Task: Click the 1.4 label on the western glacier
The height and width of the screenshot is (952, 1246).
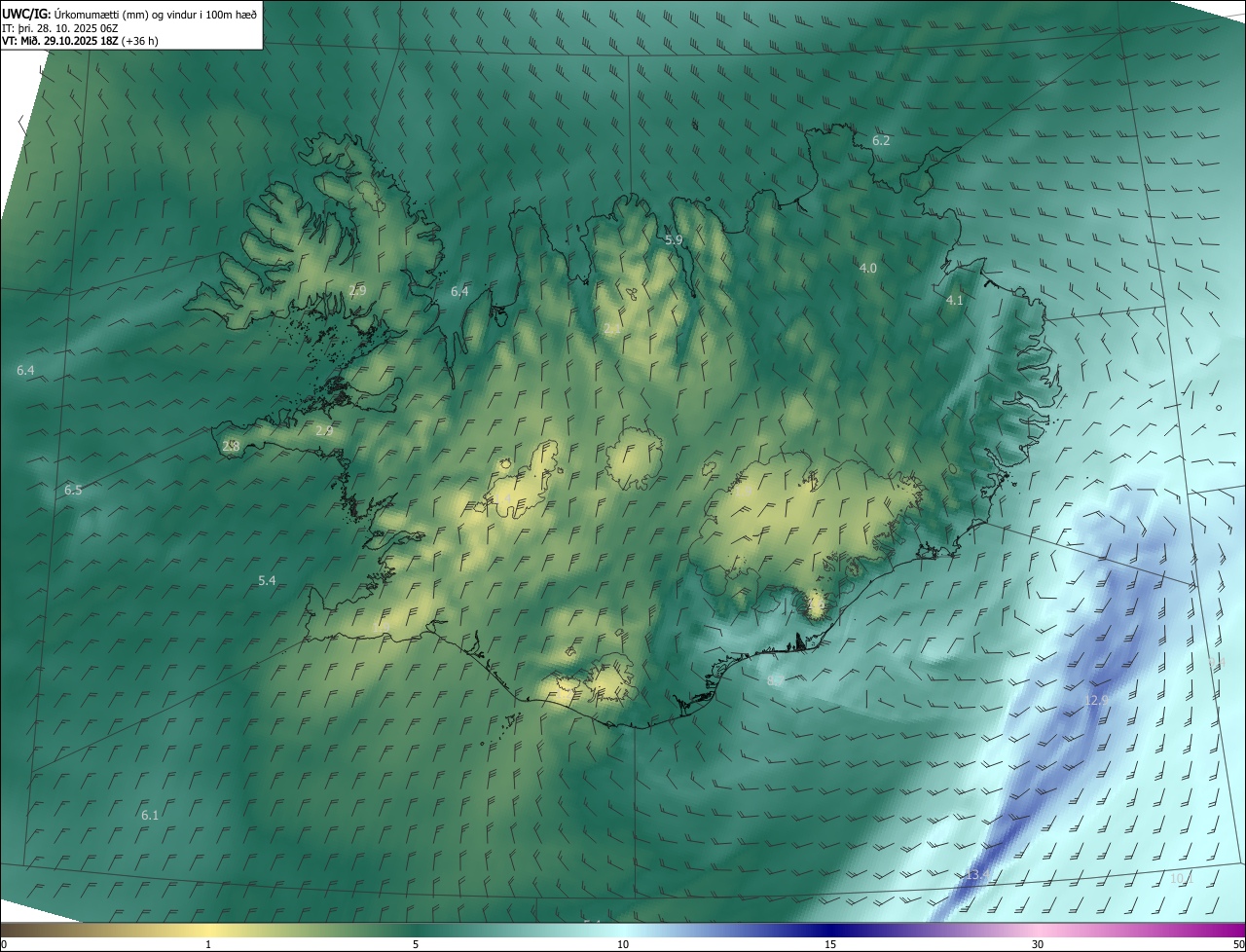Action: (x=505, y=499)
